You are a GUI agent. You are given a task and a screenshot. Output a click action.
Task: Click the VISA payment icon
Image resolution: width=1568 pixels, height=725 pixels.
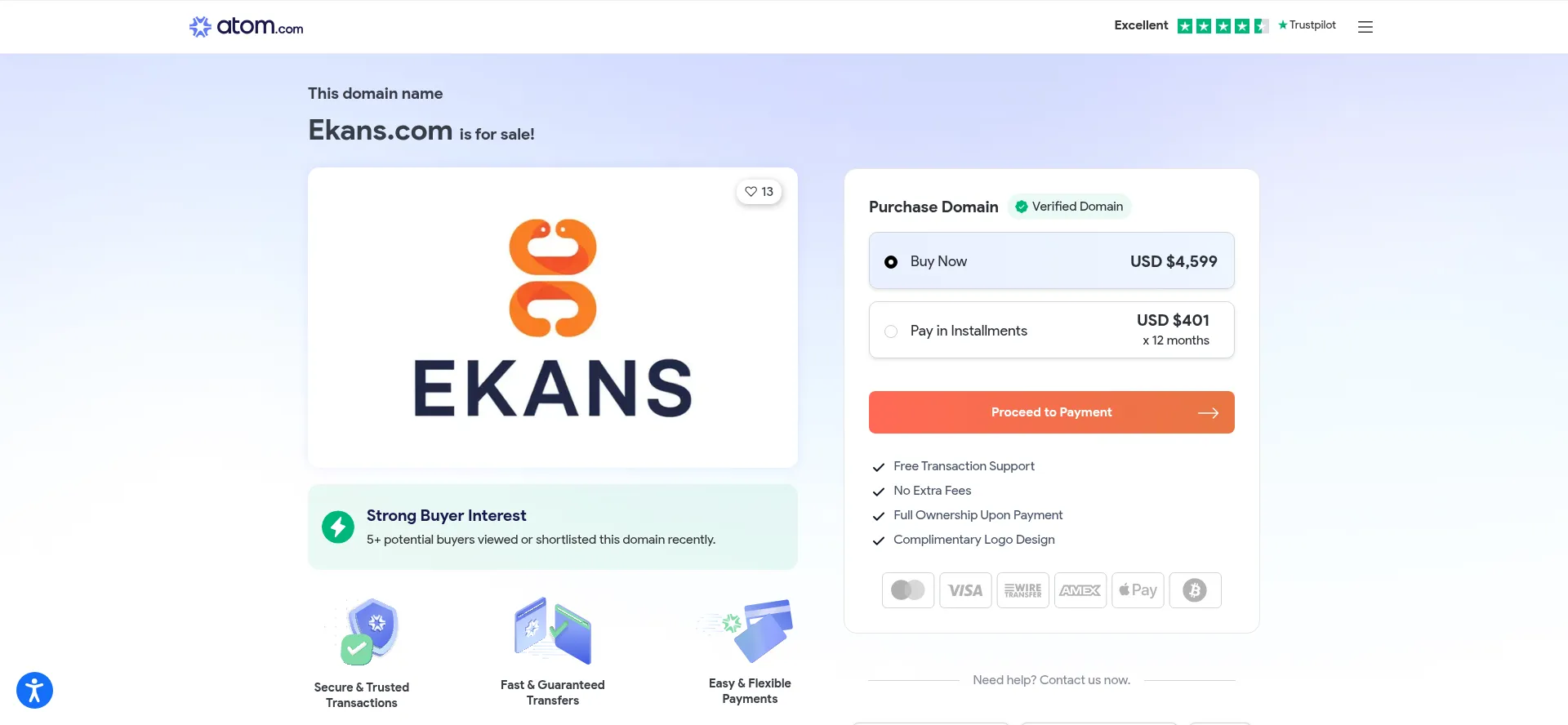tap(965, 590)
